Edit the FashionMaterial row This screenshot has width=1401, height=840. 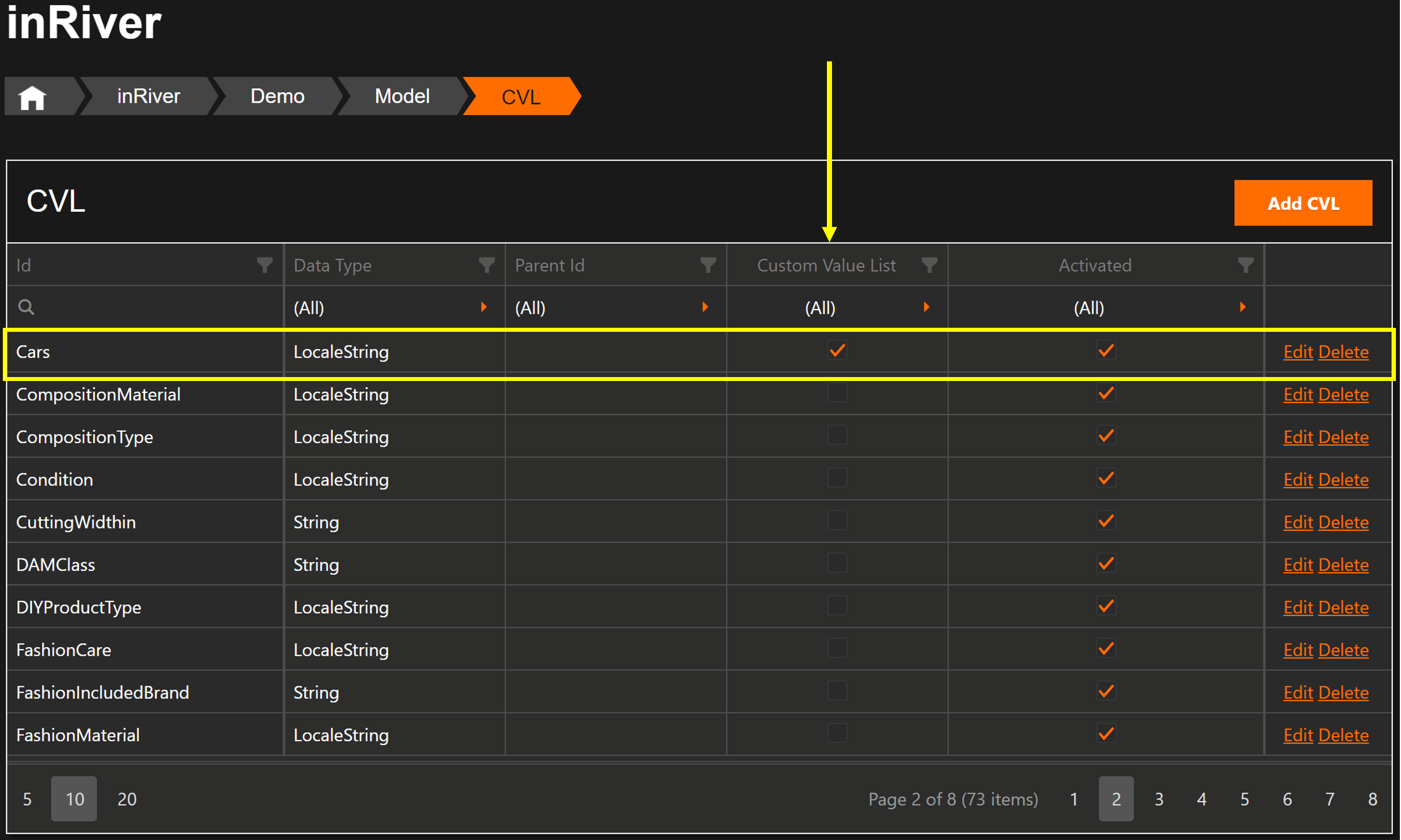click(x=1299, y=735)
